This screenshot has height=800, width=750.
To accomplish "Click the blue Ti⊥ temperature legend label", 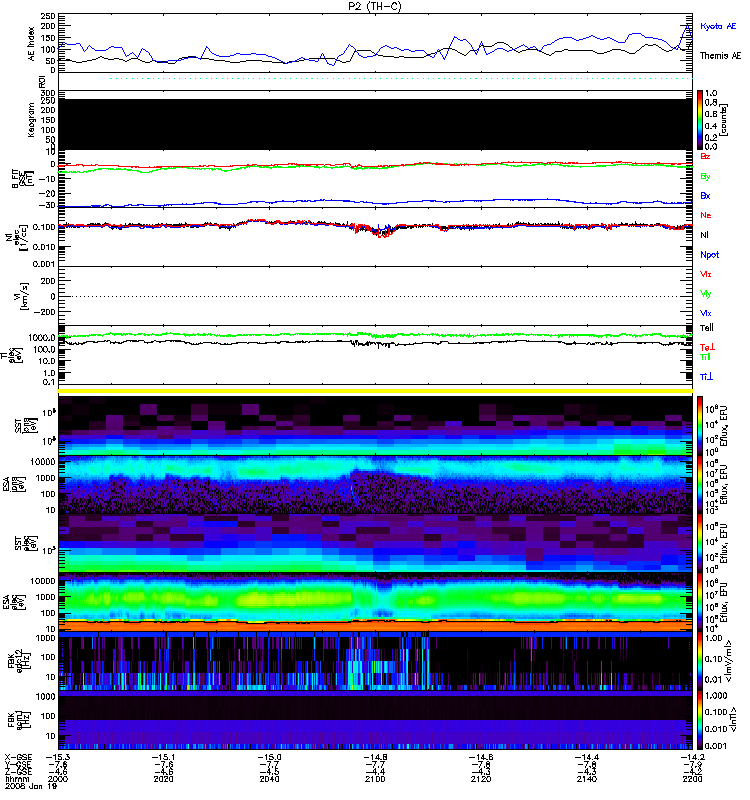I will pyautogui.click(x=706, y=377).
